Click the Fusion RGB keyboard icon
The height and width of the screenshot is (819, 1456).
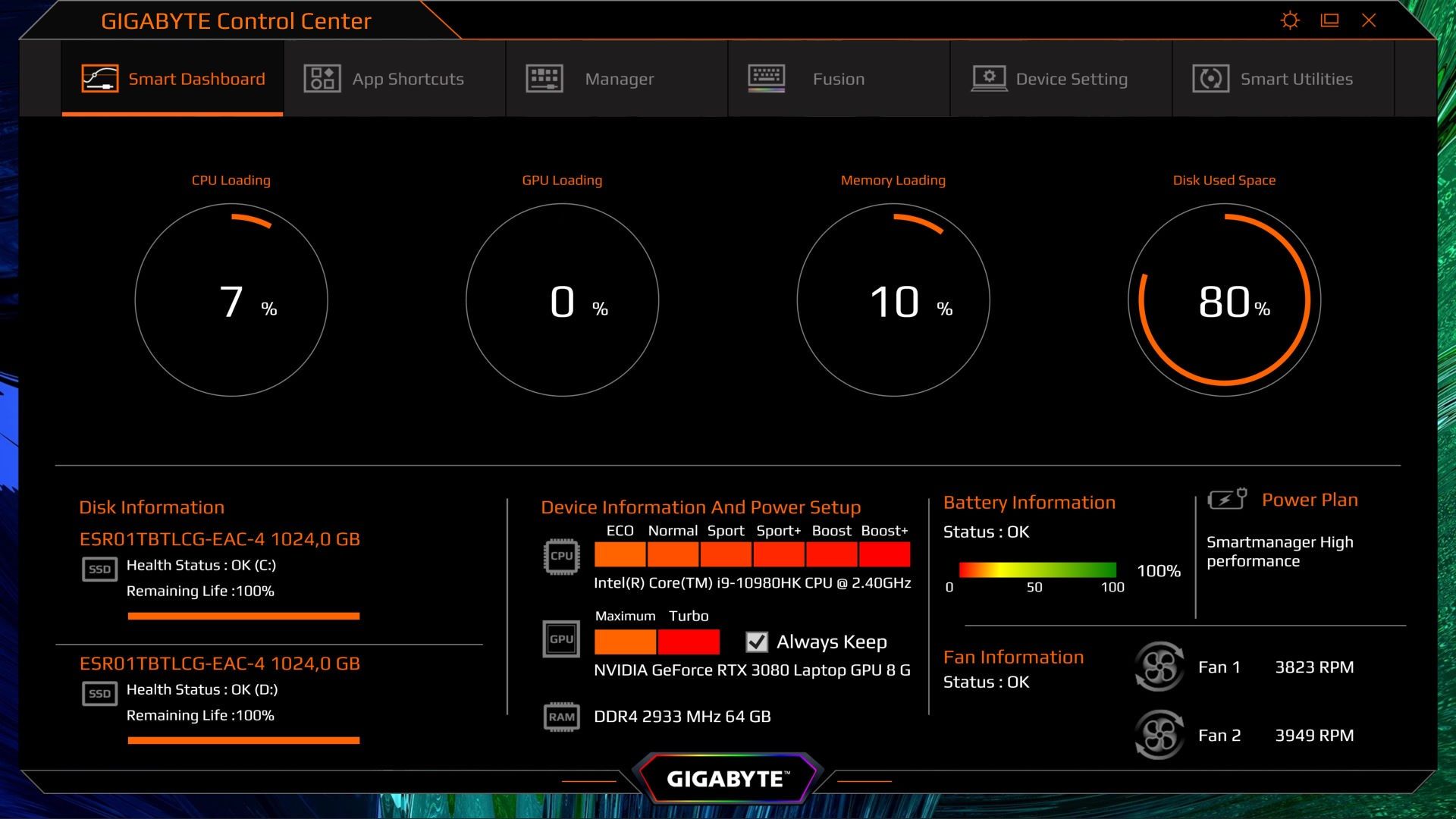pos(767,78)
